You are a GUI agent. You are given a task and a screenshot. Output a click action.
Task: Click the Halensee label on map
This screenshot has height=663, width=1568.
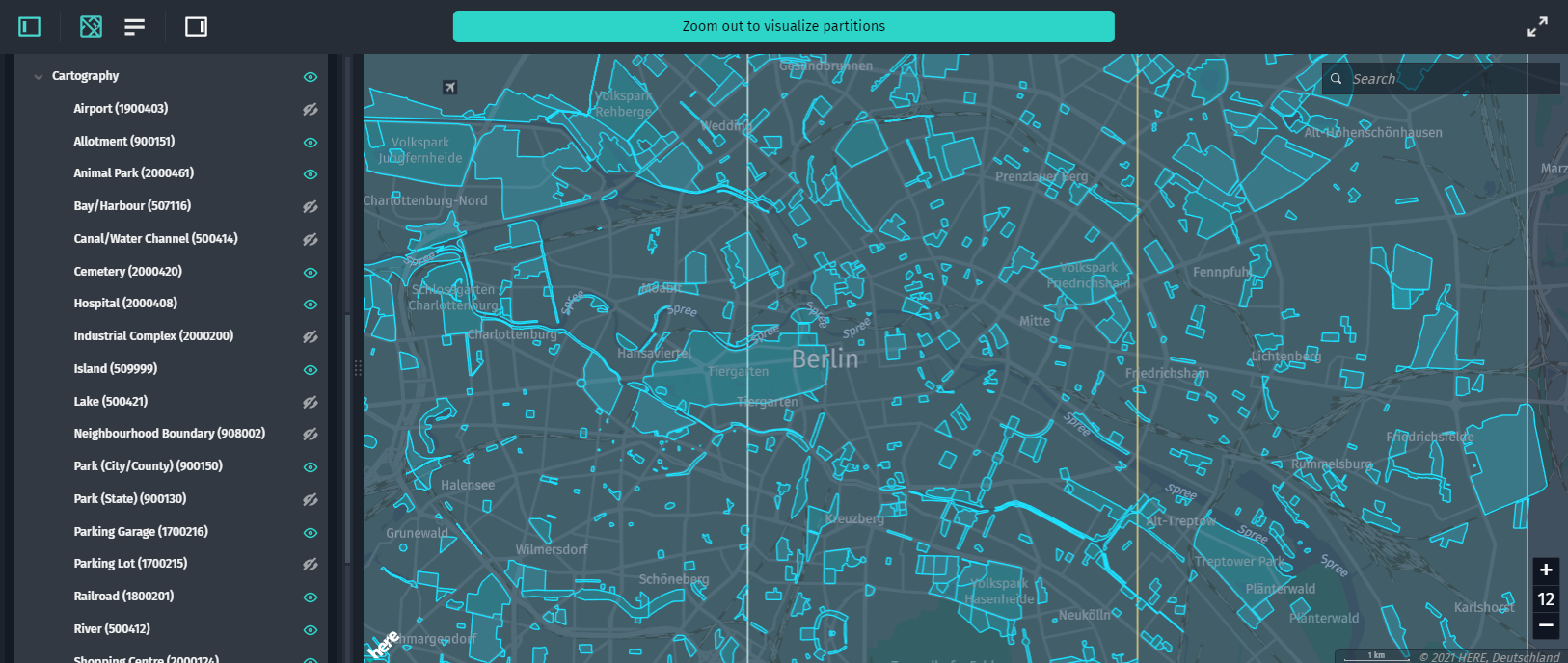(468, 485)
